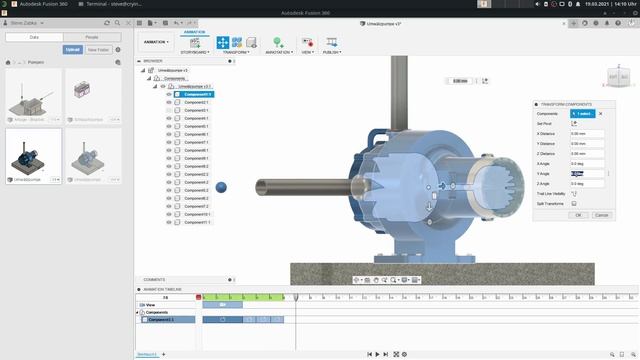Toggle visibility of Component11:1
The width and height of the screenshot is (640, 360).
pos(169,222)
